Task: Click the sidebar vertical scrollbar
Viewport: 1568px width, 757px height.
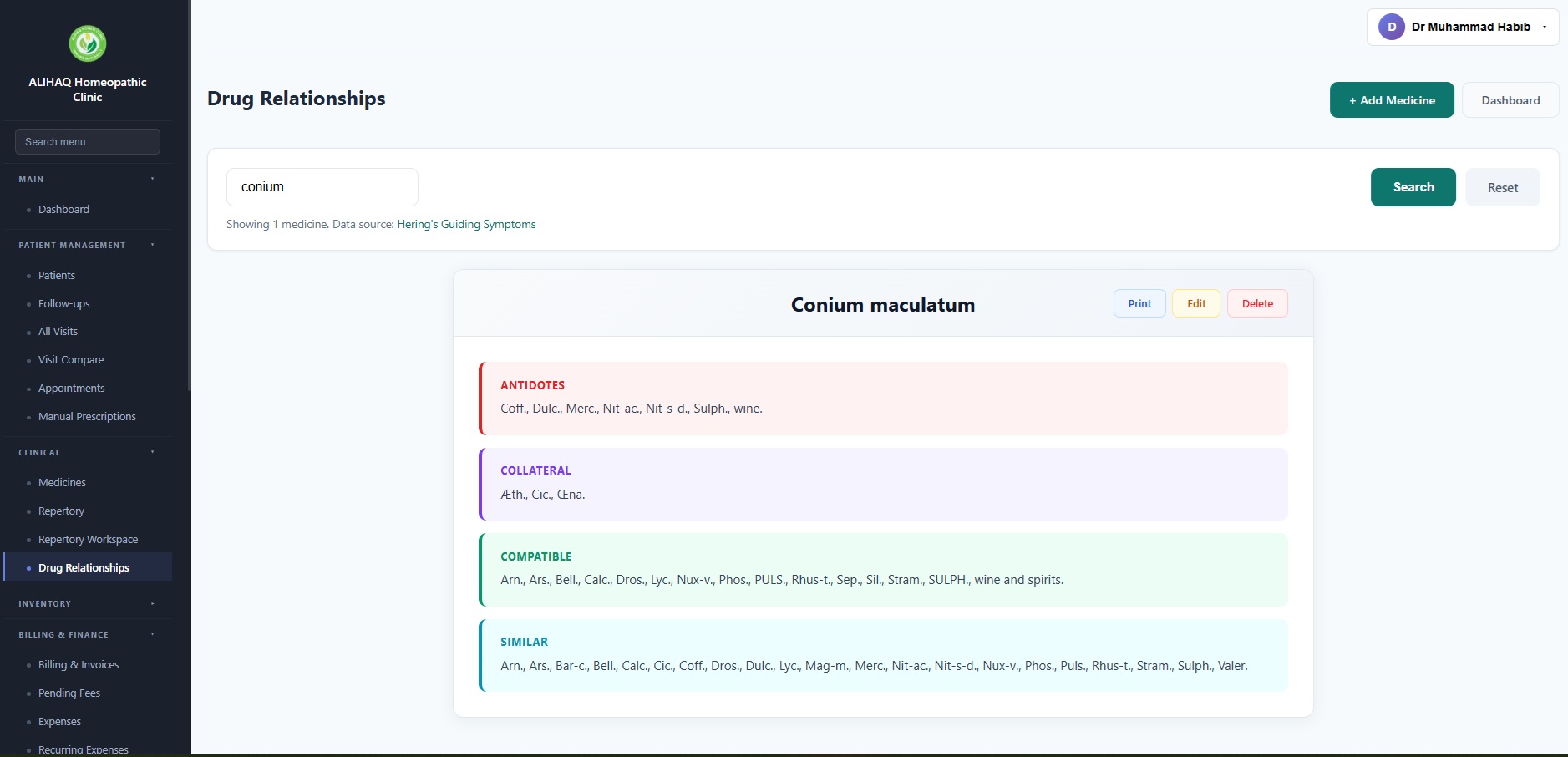Action: pos(189,196)
